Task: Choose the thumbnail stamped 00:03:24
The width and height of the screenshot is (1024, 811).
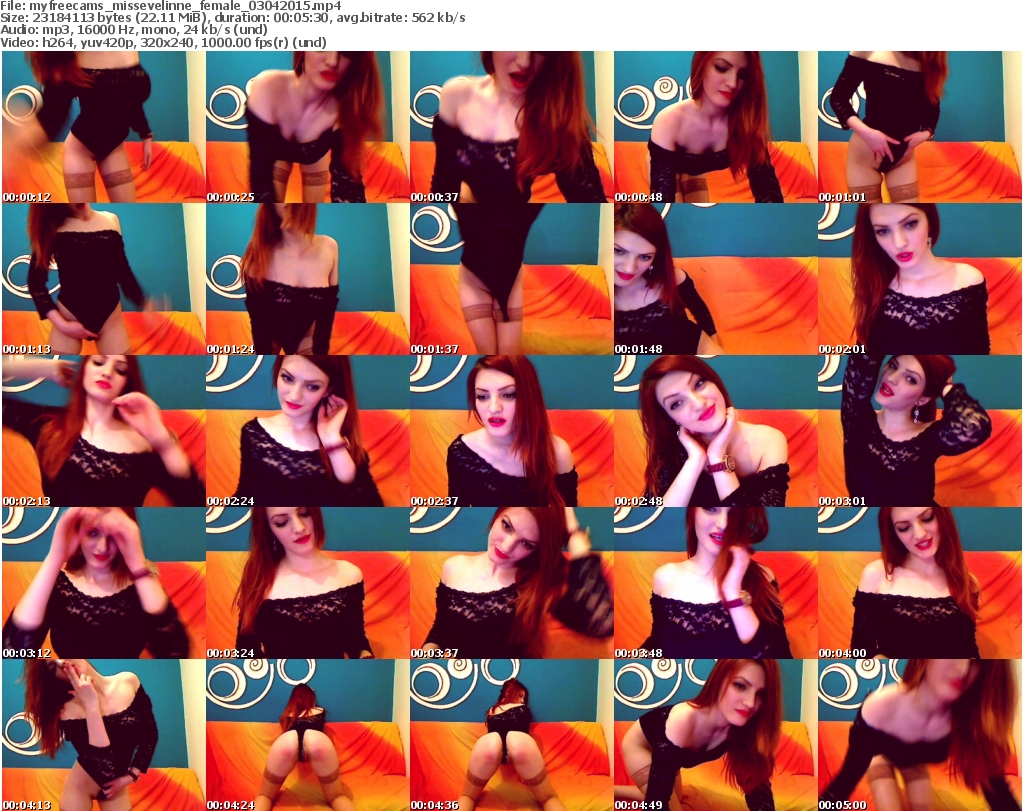Action: 308,583
